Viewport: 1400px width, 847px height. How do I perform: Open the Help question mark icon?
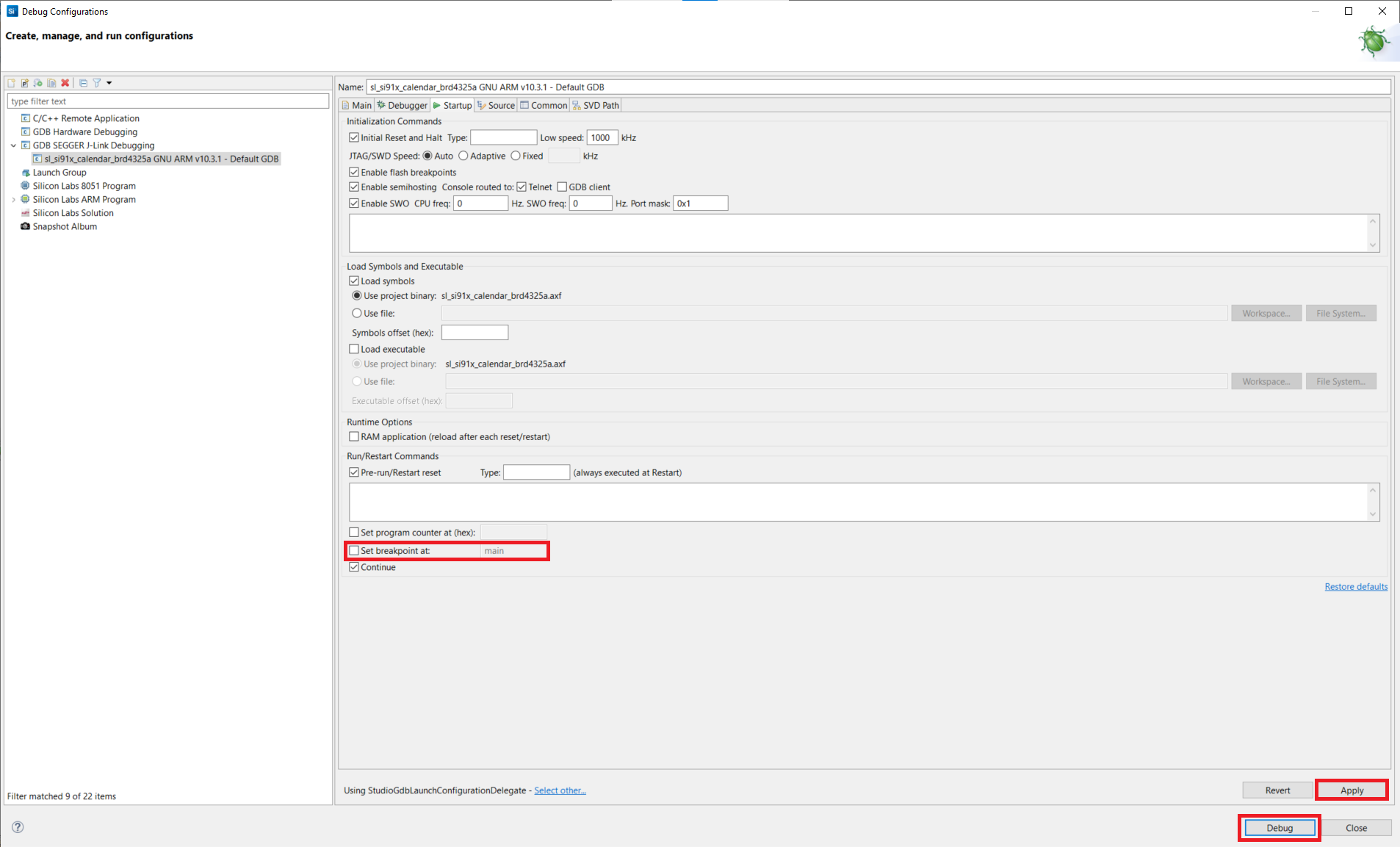tap(18, 827)
